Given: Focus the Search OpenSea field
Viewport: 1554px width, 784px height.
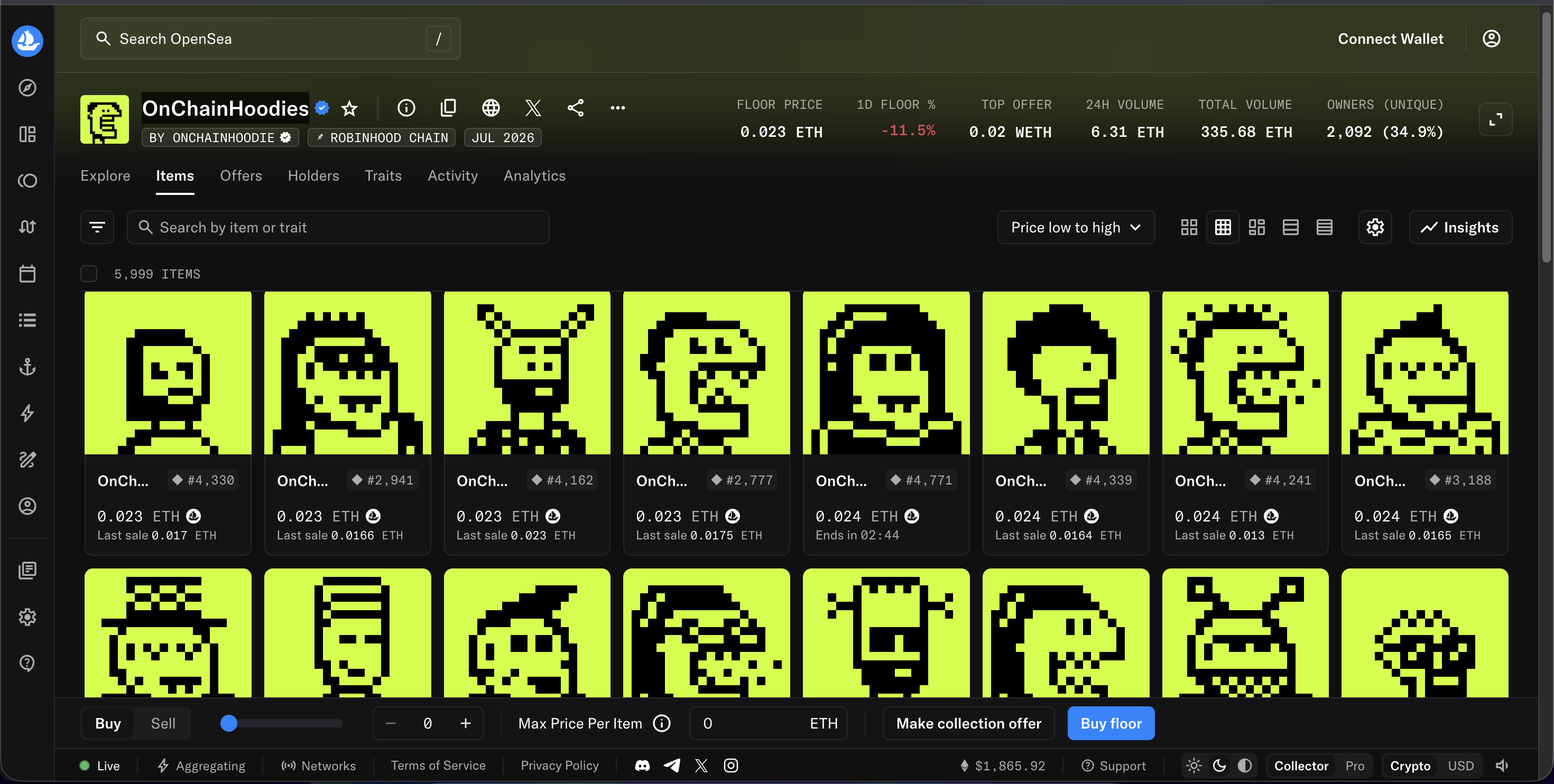Looking at the screenshot, I should pos(270,39).
